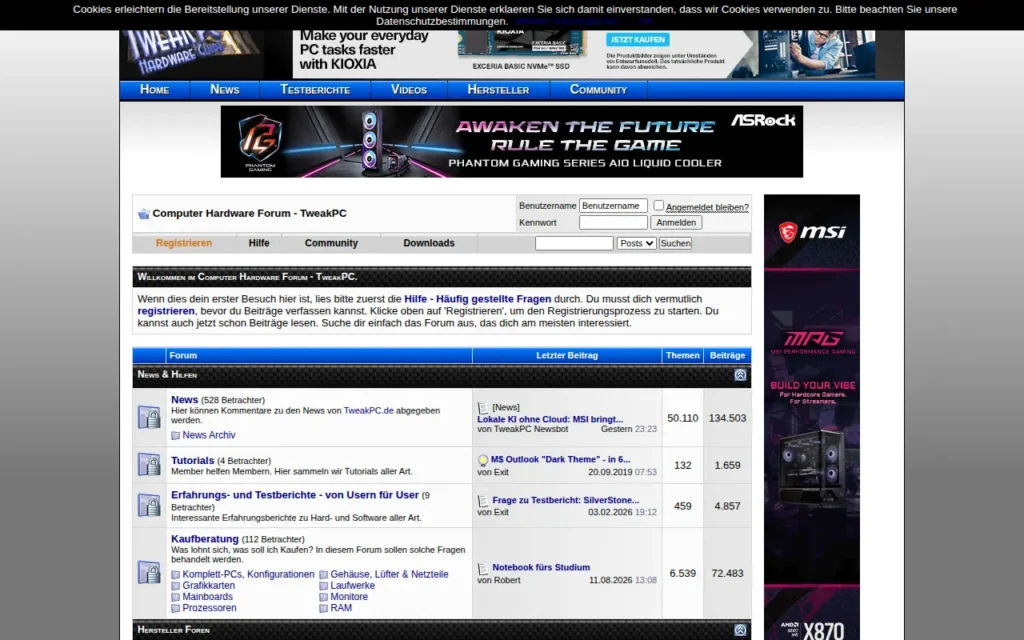Open Lokale KI ohne Cloud post link
This screenshot has width=1024, height=640.
point(550,419)
